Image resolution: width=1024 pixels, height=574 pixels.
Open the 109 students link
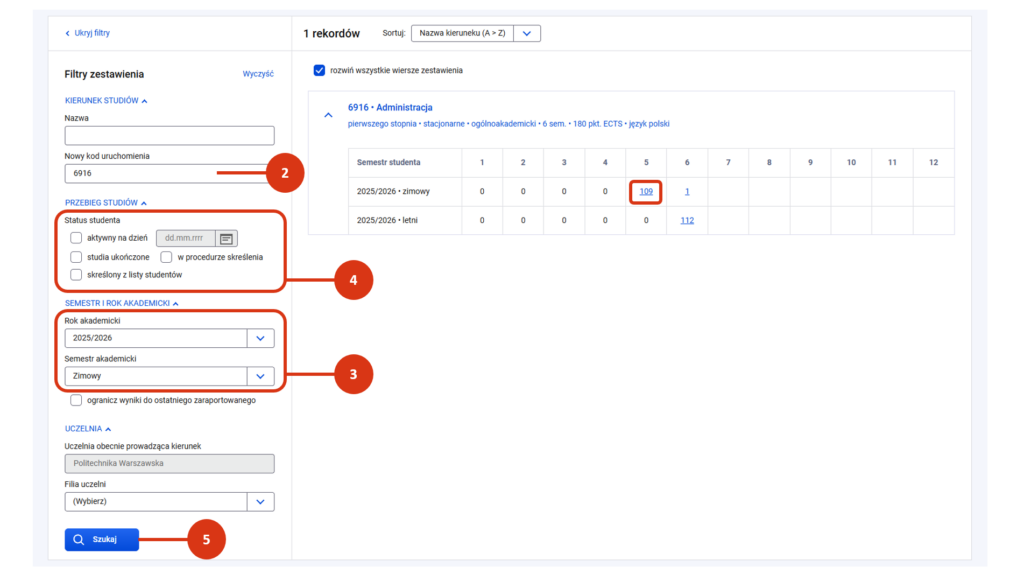(x=646, y=191)
